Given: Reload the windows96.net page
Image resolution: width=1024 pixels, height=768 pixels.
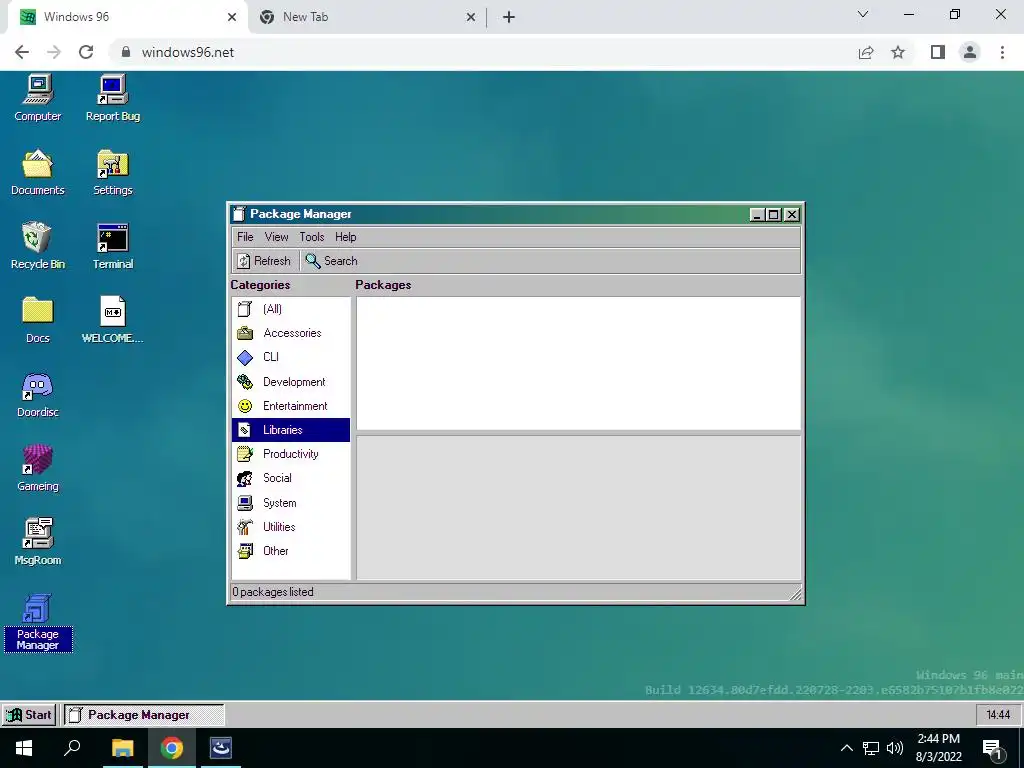Looking at the screenshot, I should coord(86,52).
